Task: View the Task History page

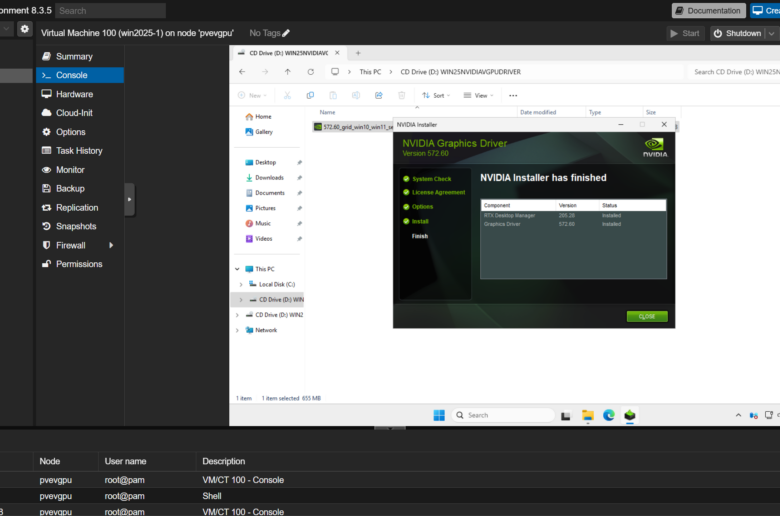Action: tap(80, 151)
